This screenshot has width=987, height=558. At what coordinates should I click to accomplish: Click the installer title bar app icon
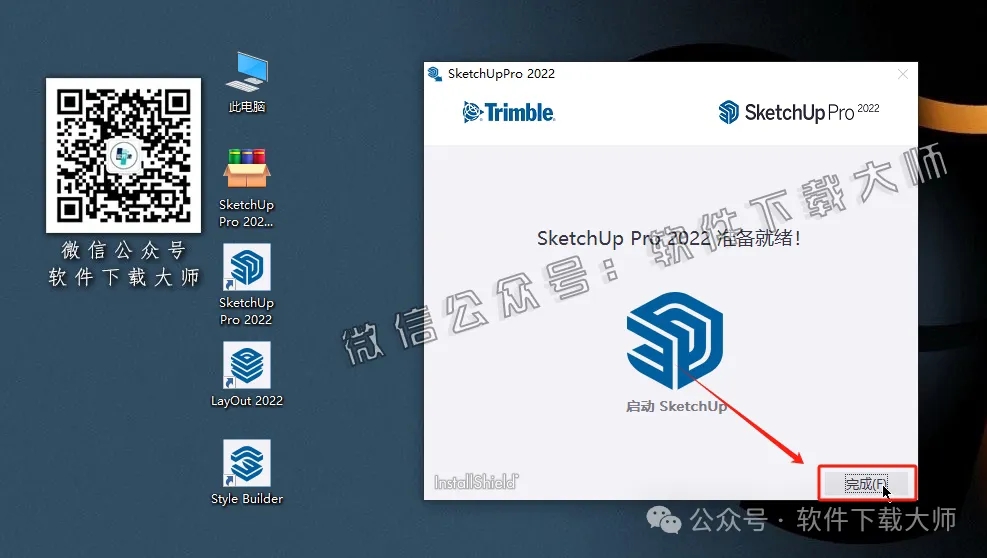pyautogui.click(x=434, y=74)
